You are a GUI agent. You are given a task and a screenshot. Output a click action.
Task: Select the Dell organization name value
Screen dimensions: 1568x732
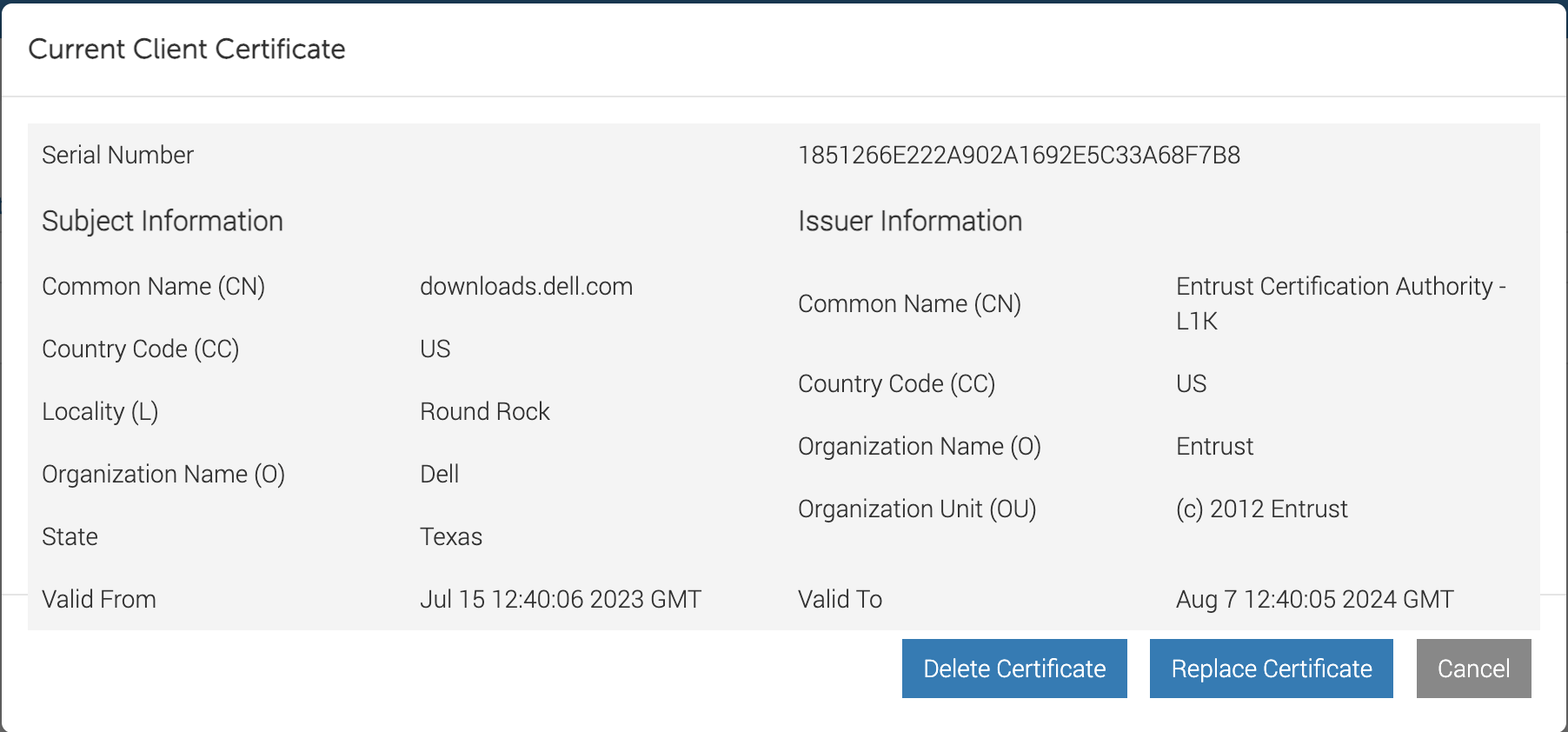[439, 475]
